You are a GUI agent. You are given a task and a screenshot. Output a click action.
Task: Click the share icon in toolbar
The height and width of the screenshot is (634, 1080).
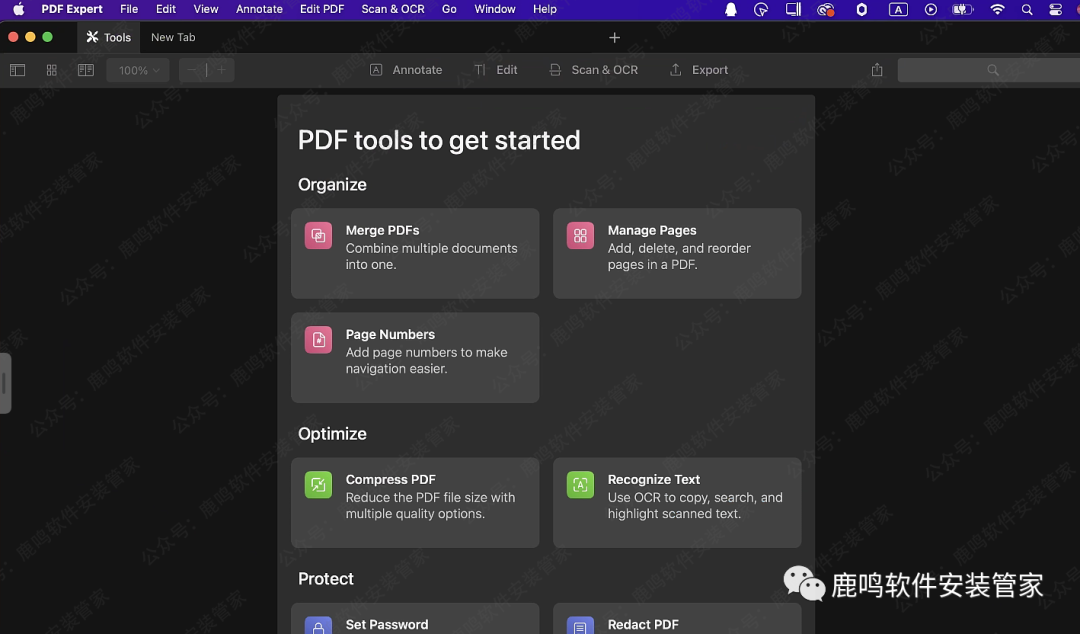pos(877,70)
